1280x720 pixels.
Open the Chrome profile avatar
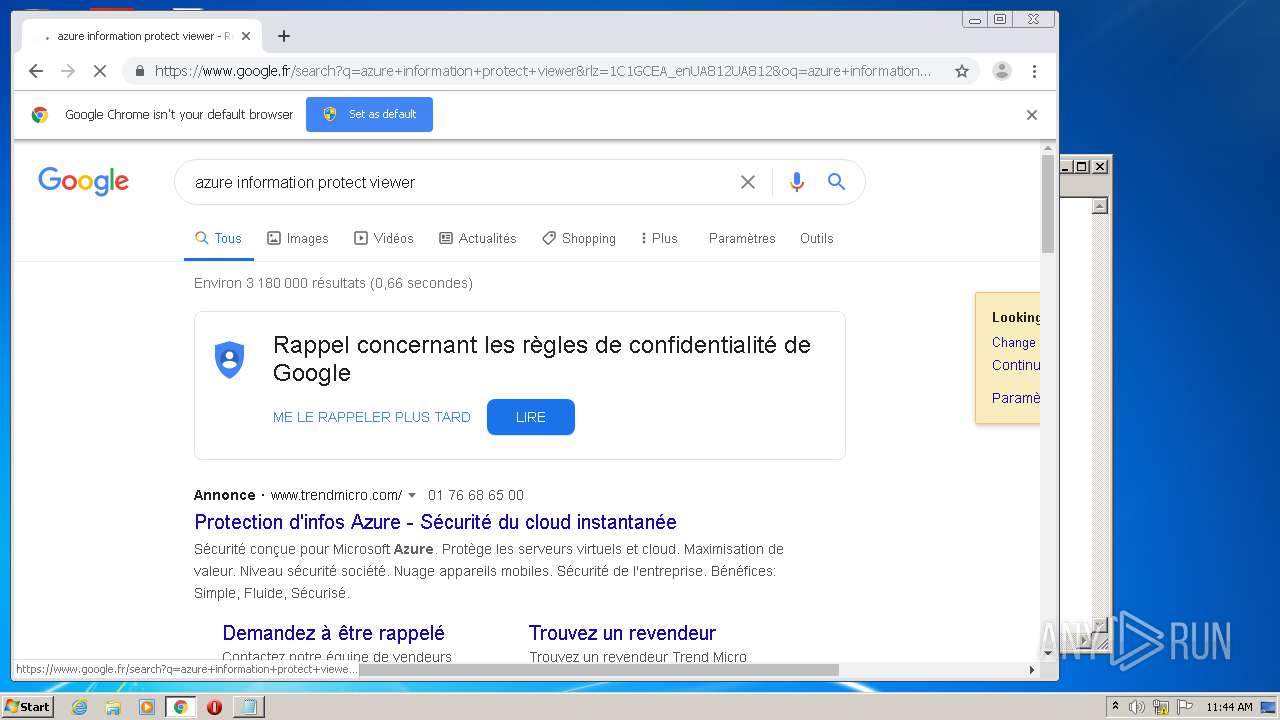pos(1001,71)
